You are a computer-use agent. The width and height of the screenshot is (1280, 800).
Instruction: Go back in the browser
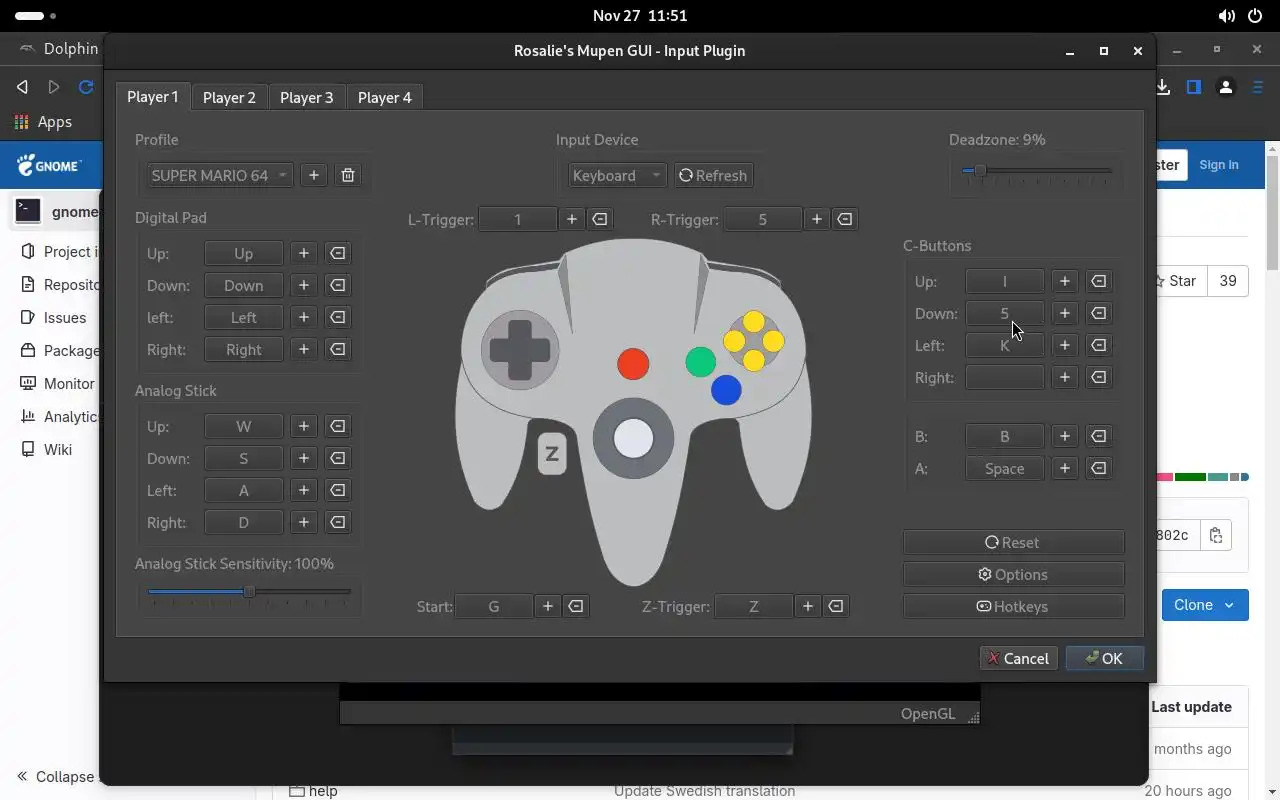22,87
